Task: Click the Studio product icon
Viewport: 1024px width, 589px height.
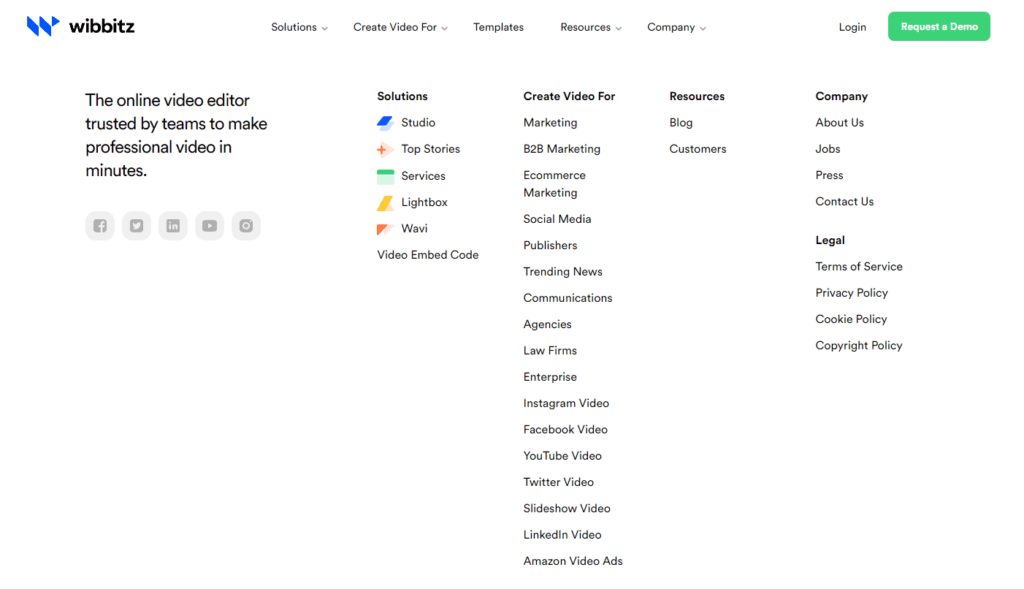Action: click(x=385, y=123)
